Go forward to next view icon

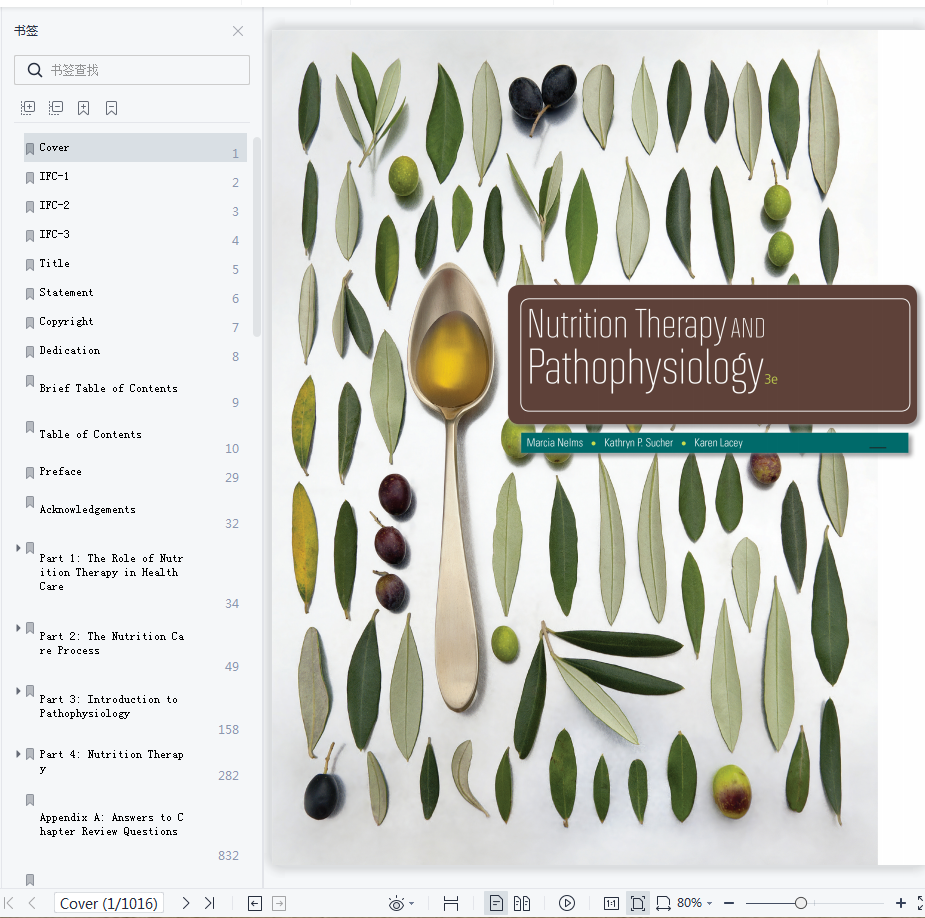[x=279, y=903]
